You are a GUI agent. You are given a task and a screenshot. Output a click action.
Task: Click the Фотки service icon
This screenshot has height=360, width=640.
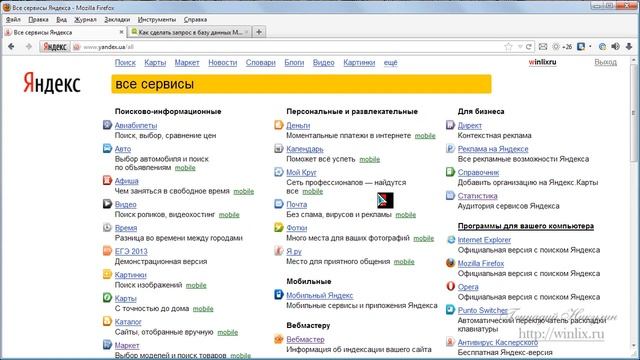coord(279,228)
